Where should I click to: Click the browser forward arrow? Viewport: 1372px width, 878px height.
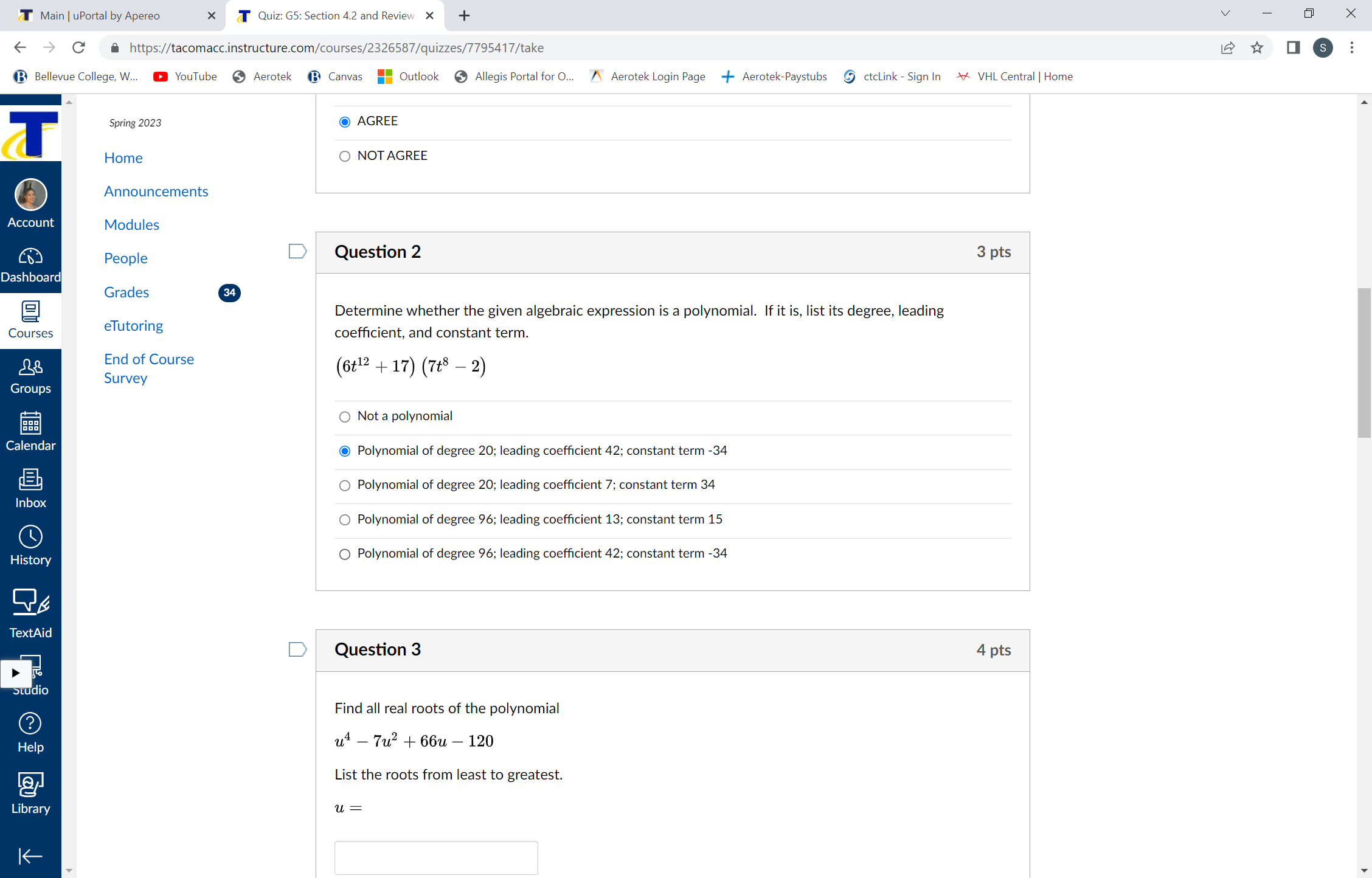coord(49,47)
